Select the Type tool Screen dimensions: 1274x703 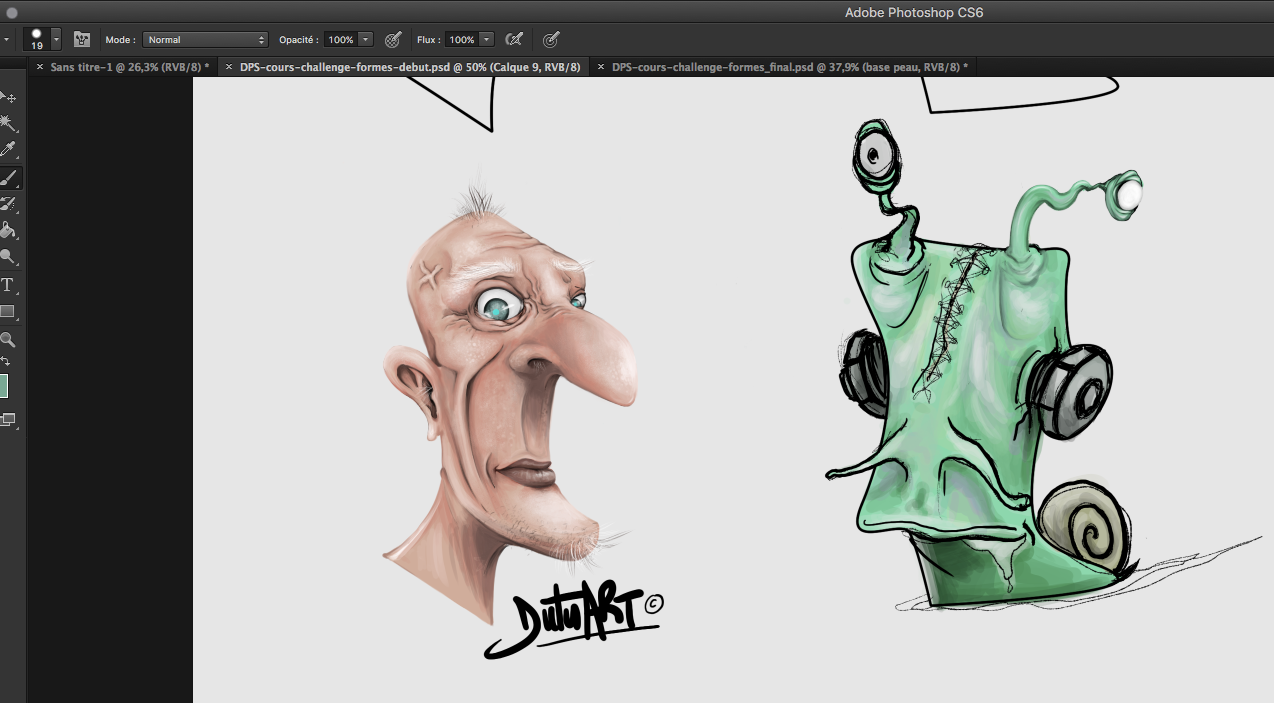click(8, 285)
